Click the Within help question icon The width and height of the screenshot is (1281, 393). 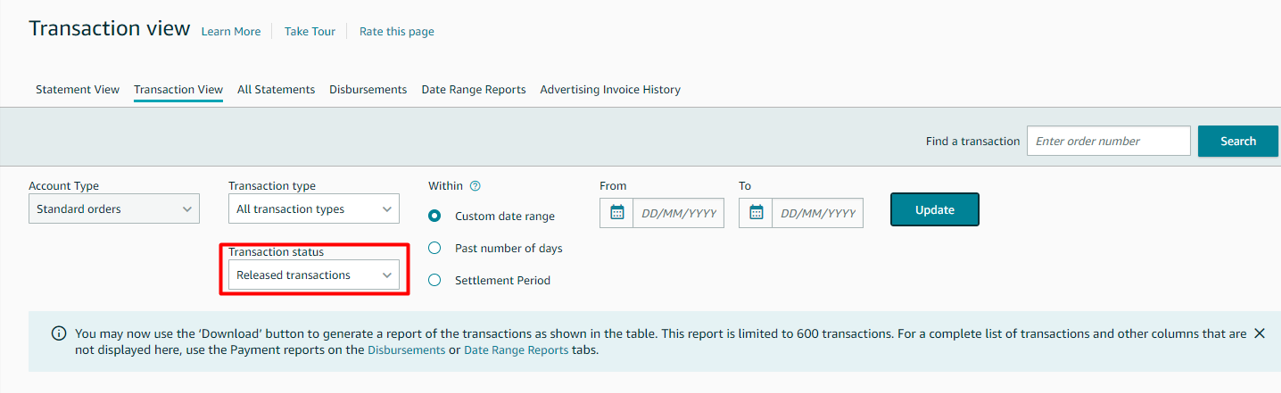[475, 186]
